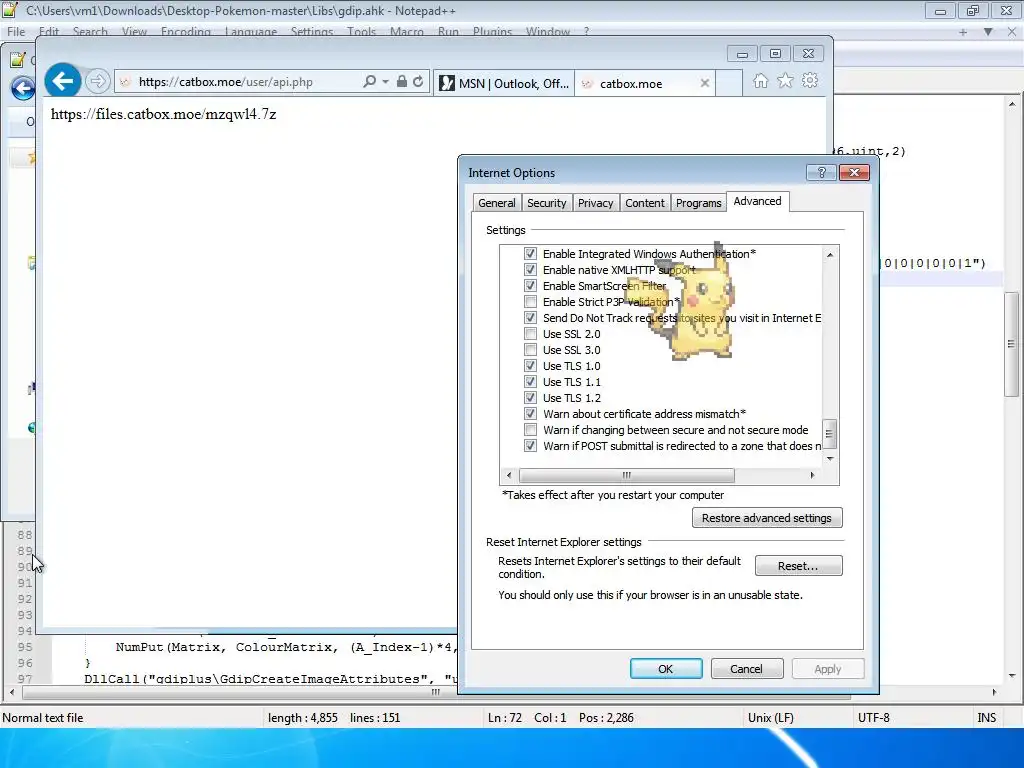The image size is (1024, 768).
Task: Refresh the catbox.moe page
Action: (x=418, y=82)
